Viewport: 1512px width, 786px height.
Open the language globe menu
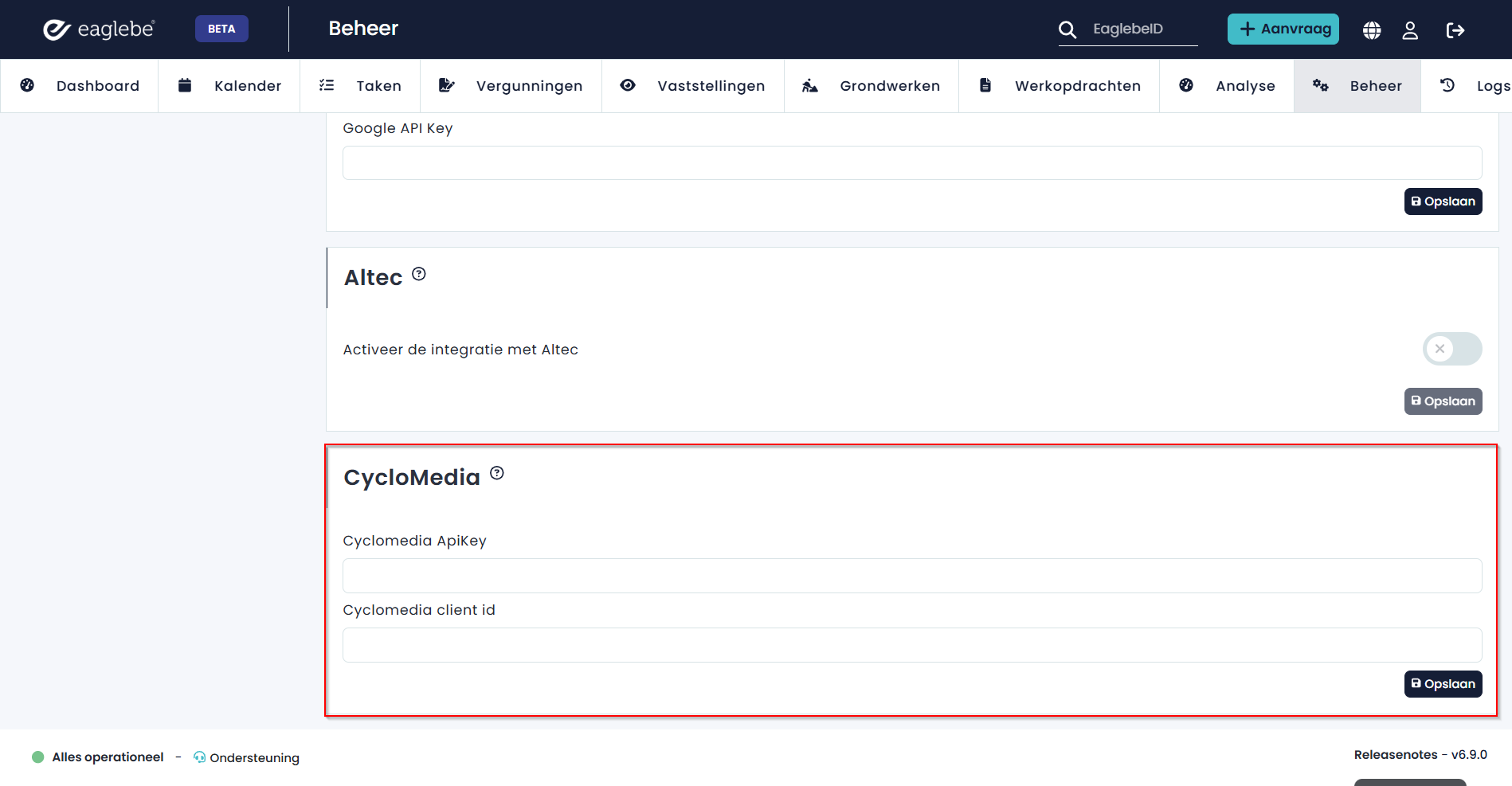(x=1372, y=29)
